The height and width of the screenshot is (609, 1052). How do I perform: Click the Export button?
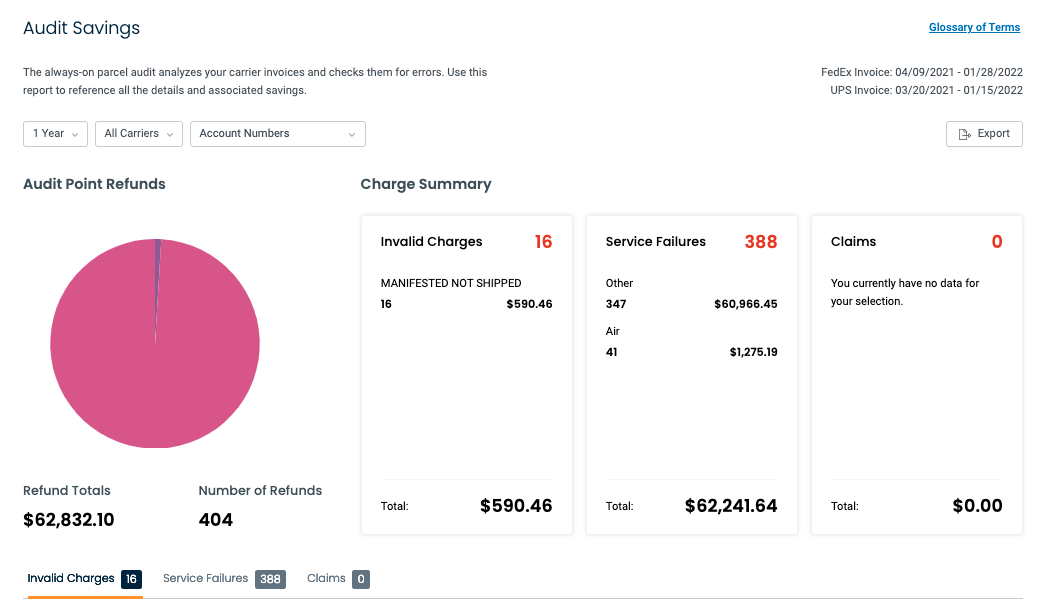pyautogui.click(x=984, y=133)
